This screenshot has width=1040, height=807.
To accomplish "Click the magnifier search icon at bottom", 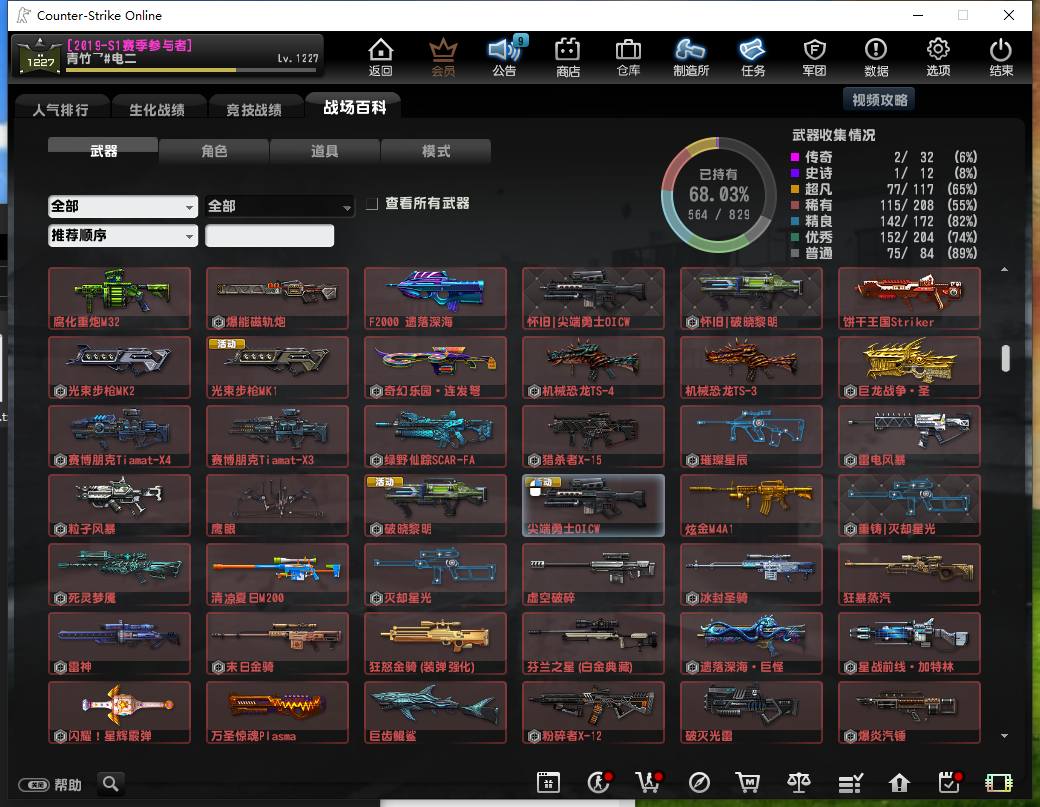I will pos(111,784).
